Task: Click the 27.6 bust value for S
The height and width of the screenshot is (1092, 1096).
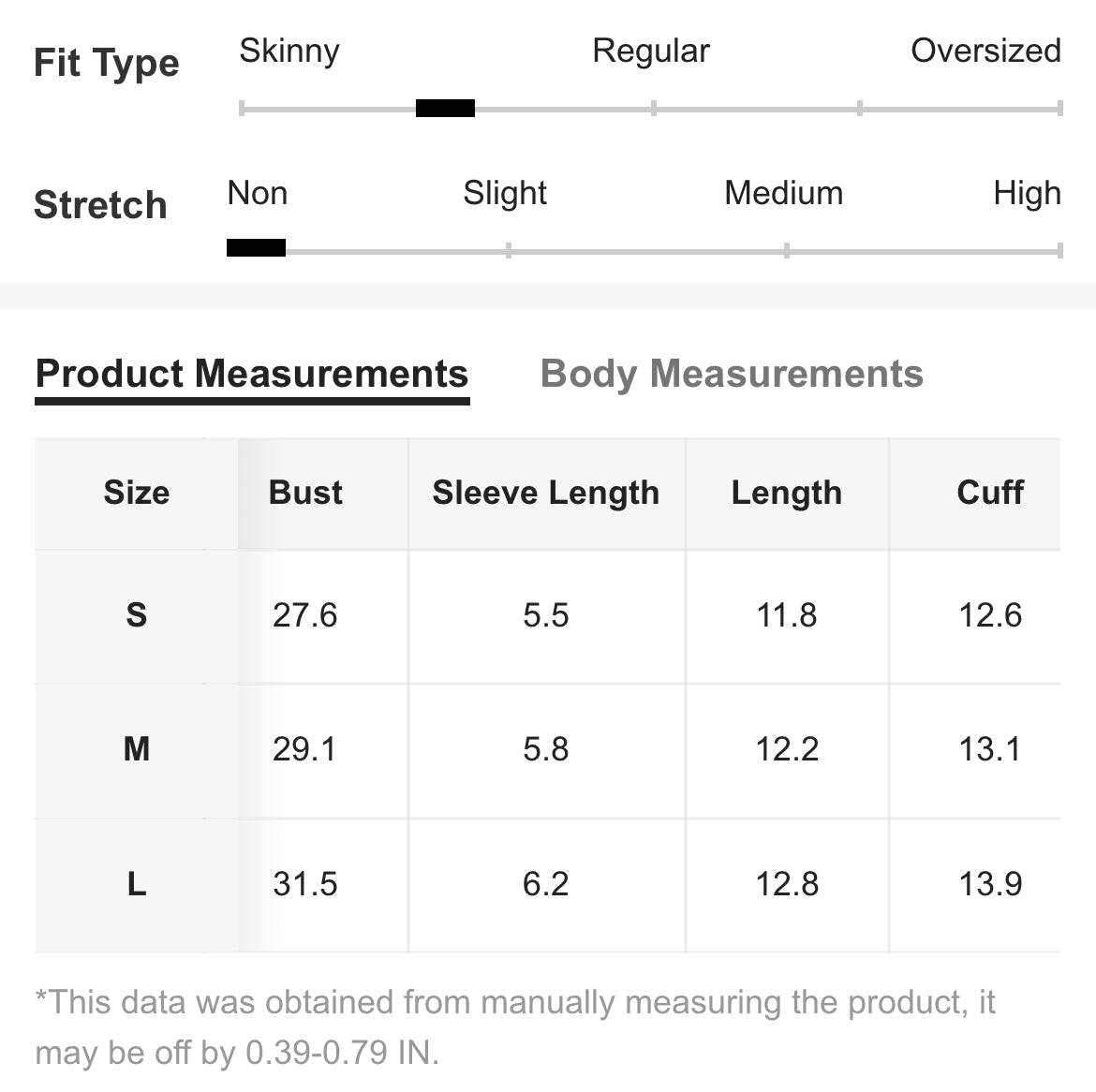Action: 305,615
